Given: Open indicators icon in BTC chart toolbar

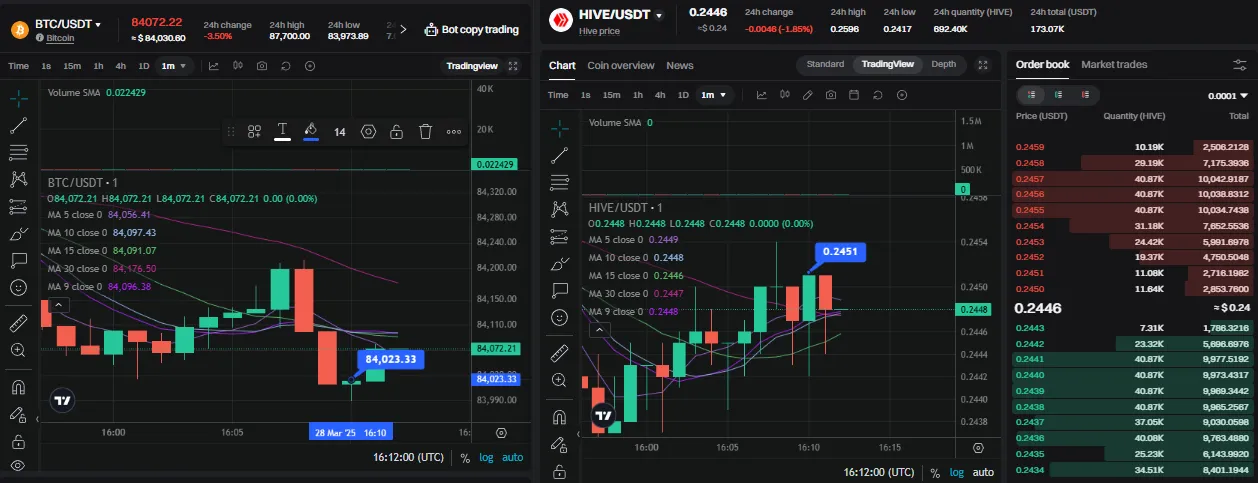Looking at the screenshot, I should [213, 66].
